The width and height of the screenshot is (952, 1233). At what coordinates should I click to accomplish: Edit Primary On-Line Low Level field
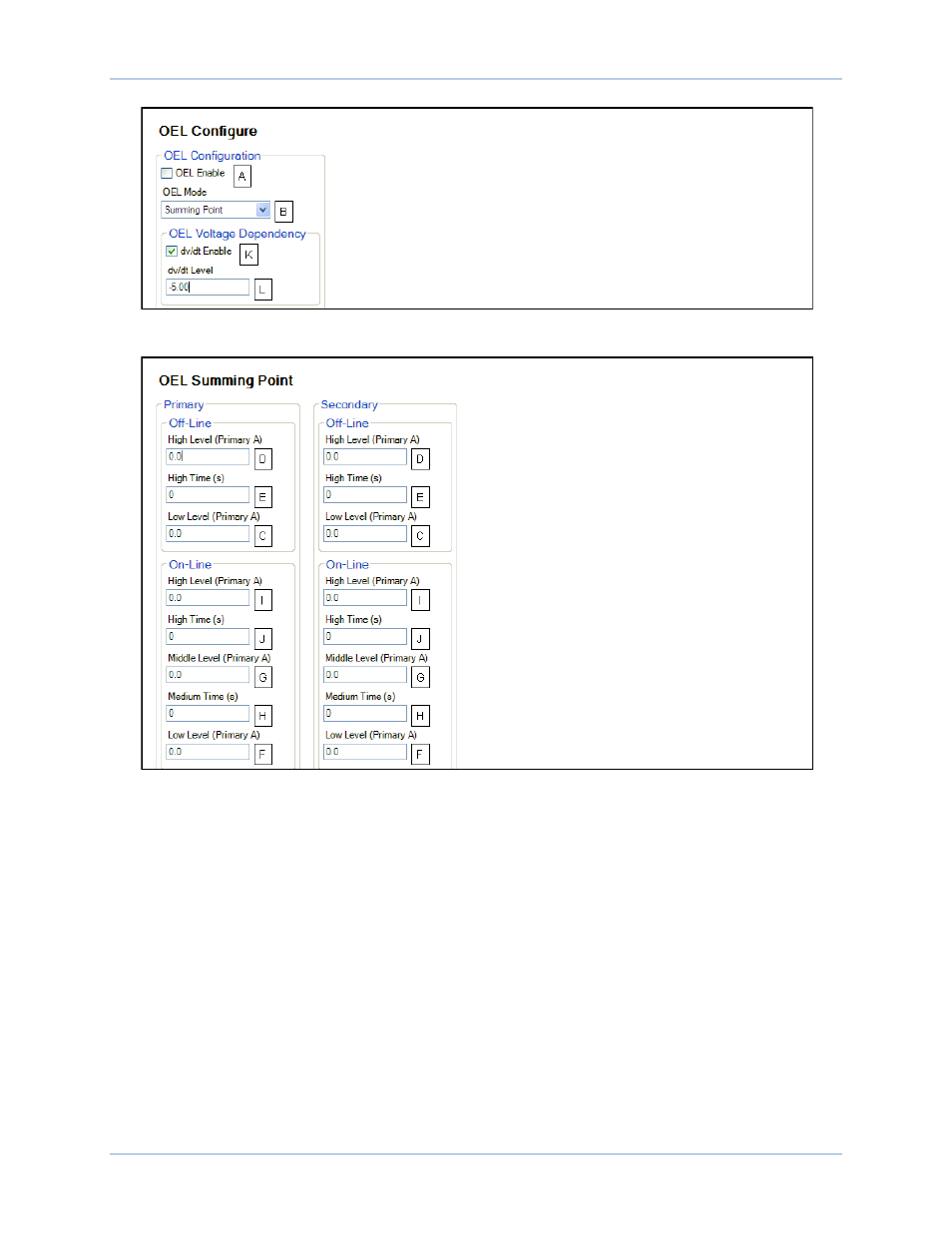click(208, 752)
